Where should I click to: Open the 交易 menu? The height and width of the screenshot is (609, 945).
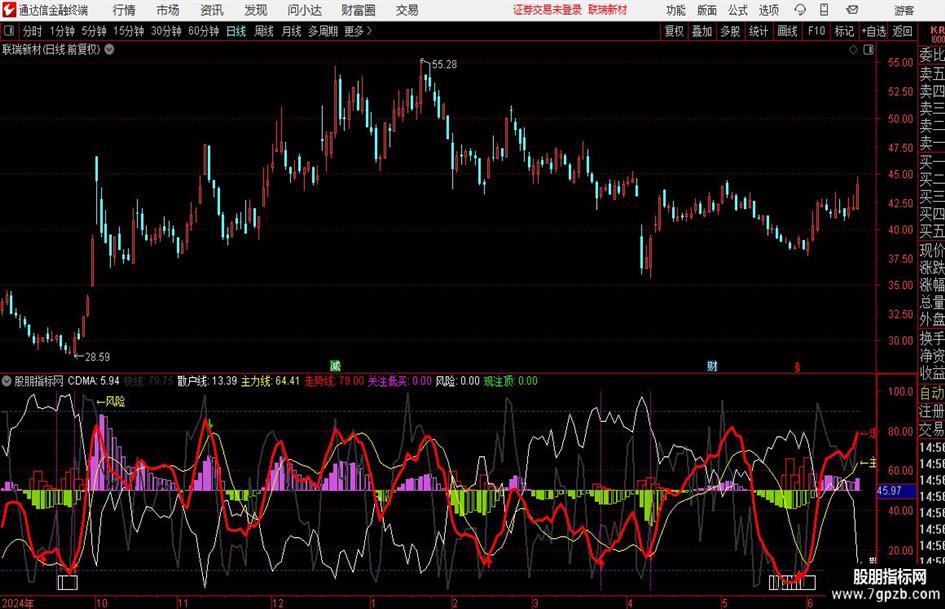pyautogui.click(x=407, y=10)
